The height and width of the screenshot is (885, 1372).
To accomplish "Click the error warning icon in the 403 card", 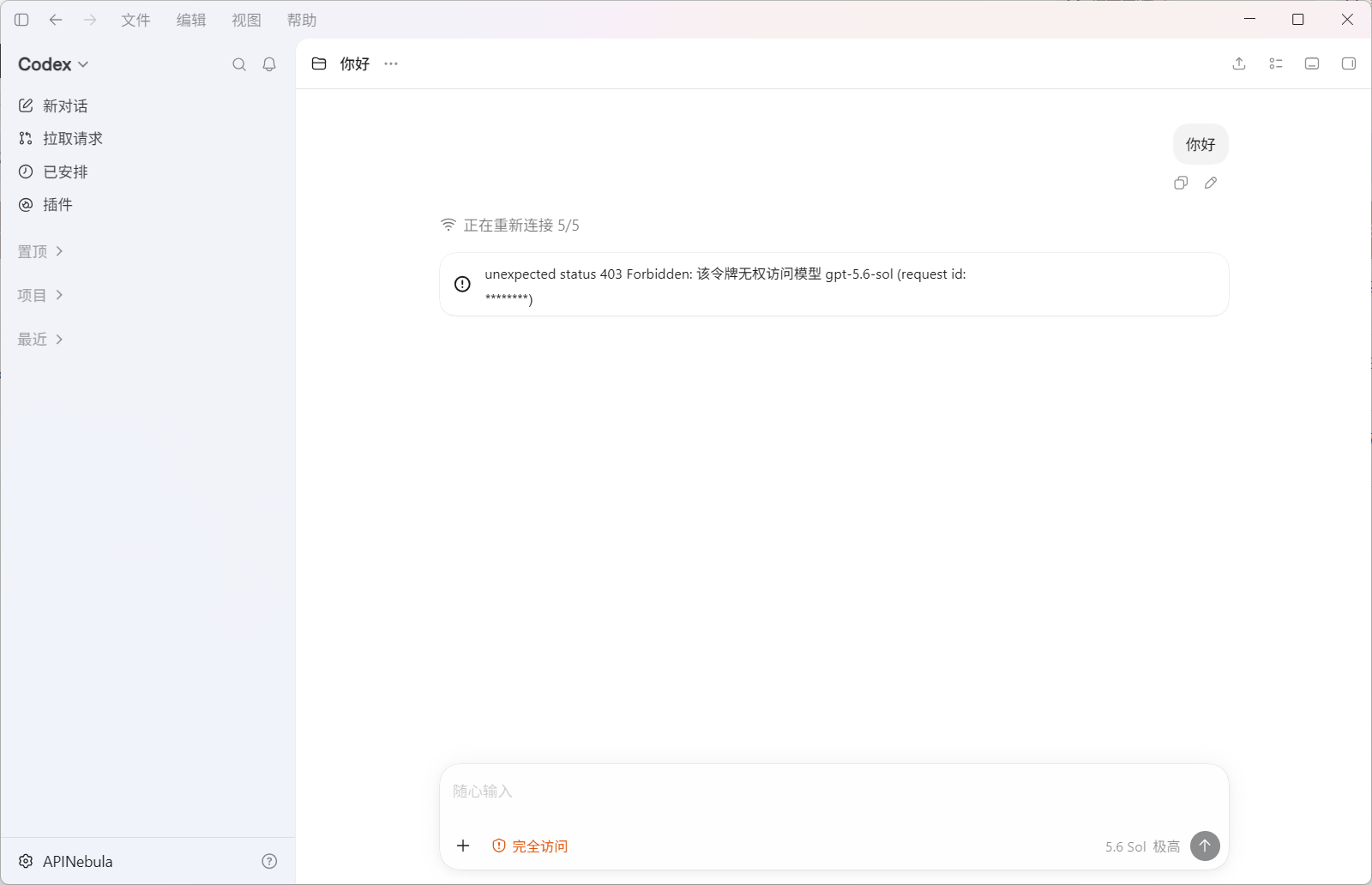I will point(462,284).
